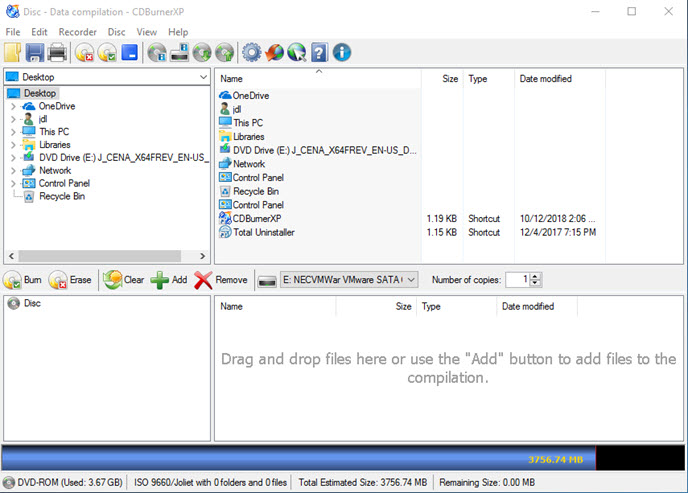688x493 pixels.
Task: Expand the OneDrive tree node
Action: point(13,106)
